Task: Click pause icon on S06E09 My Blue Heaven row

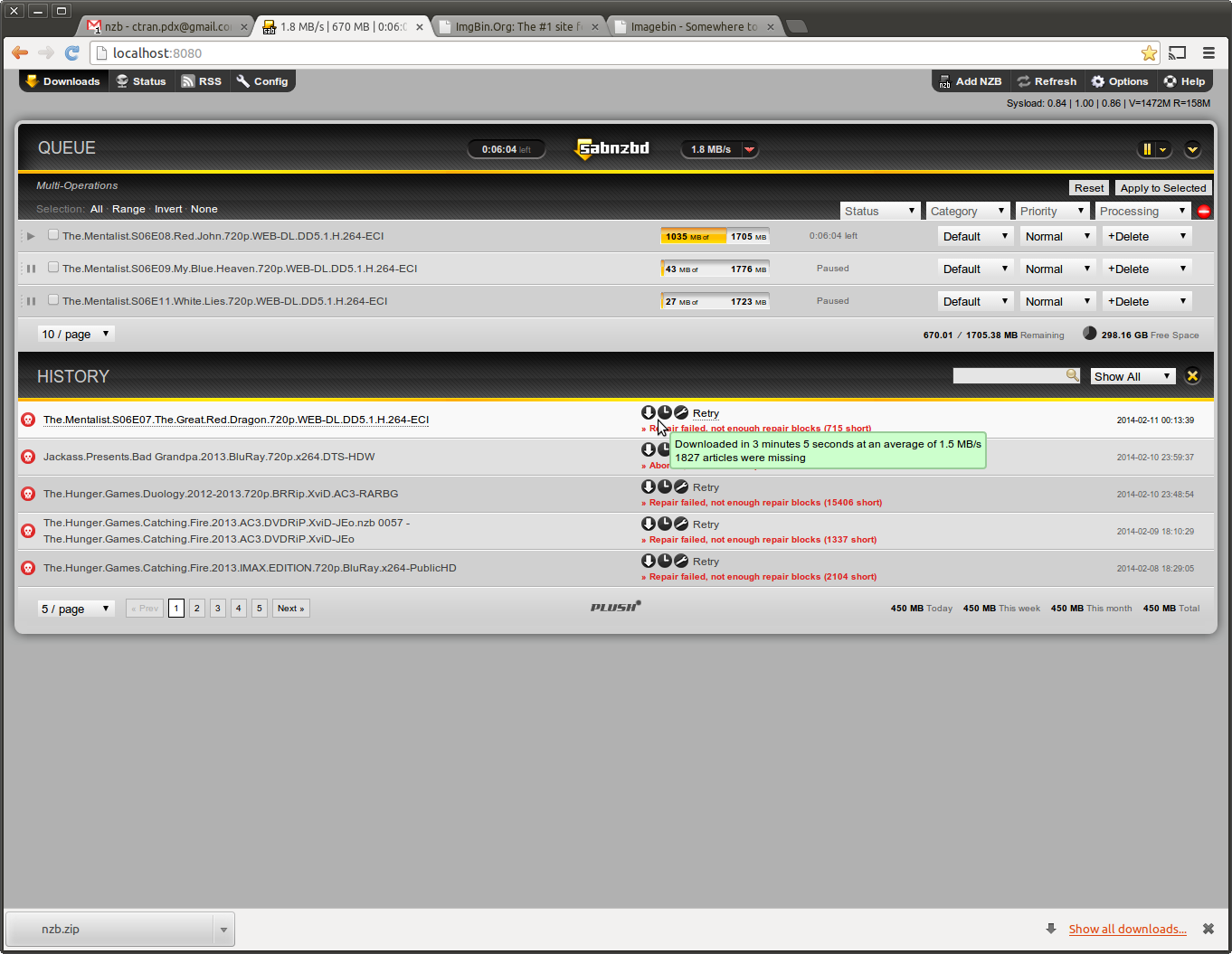Action: click(x=32, y=269)
